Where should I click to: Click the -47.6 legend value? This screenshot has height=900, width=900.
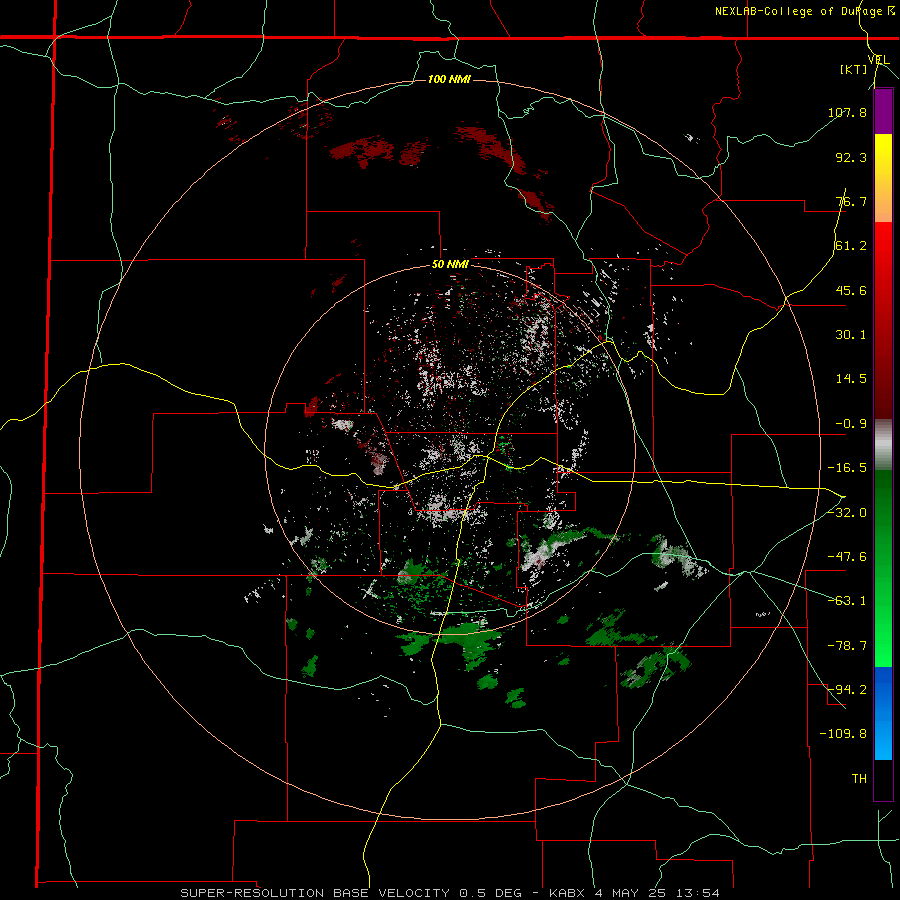tap(847, 557)
